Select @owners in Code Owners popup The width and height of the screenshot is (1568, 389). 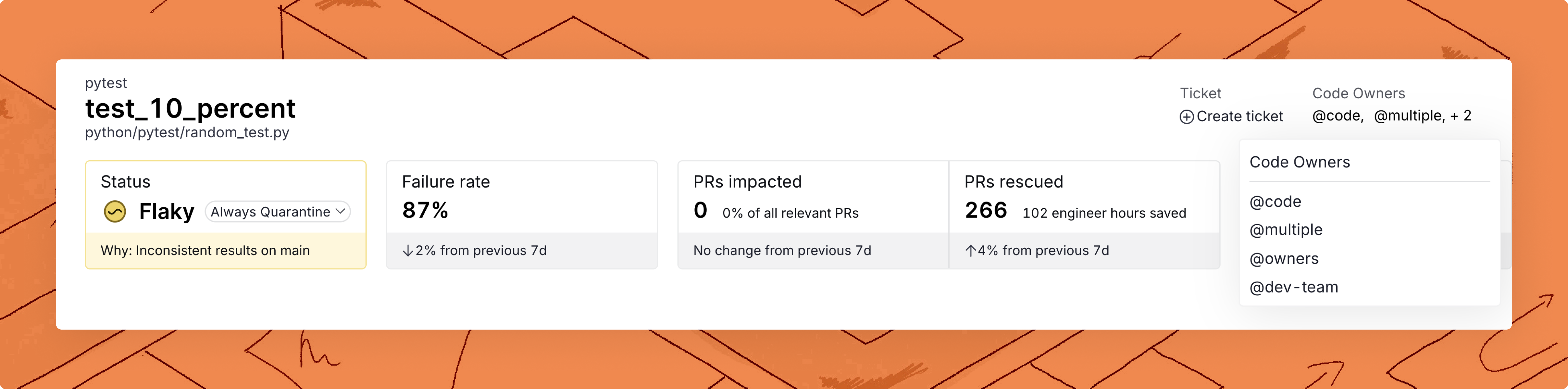click(1284, 258)
